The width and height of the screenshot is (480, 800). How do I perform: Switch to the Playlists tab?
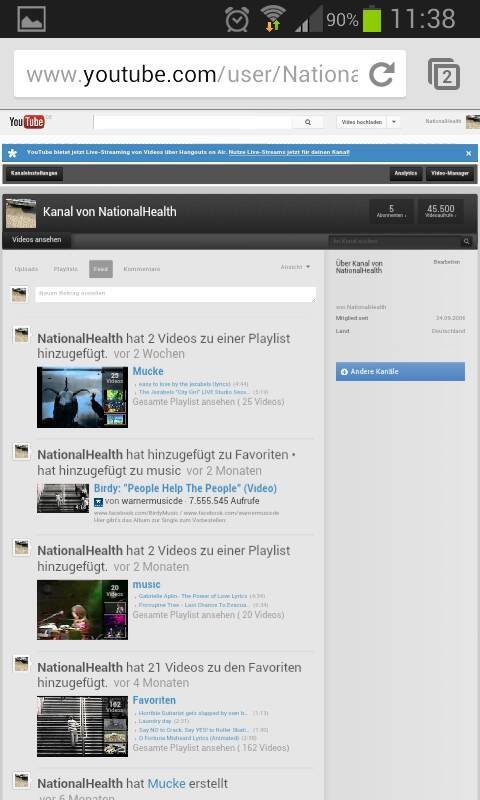tap(66, 269)
